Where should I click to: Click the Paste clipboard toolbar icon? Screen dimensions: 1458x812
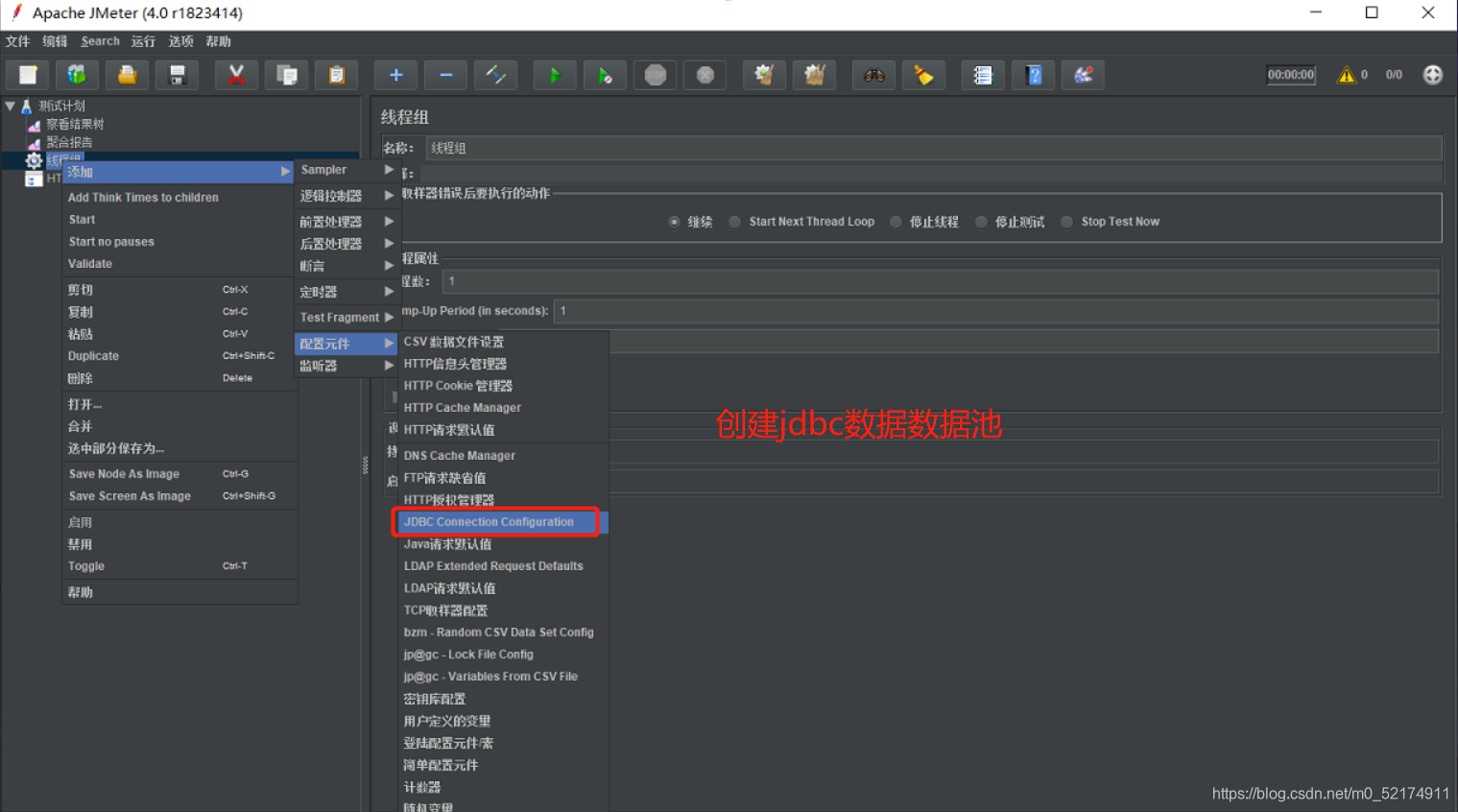pos(336,75)
